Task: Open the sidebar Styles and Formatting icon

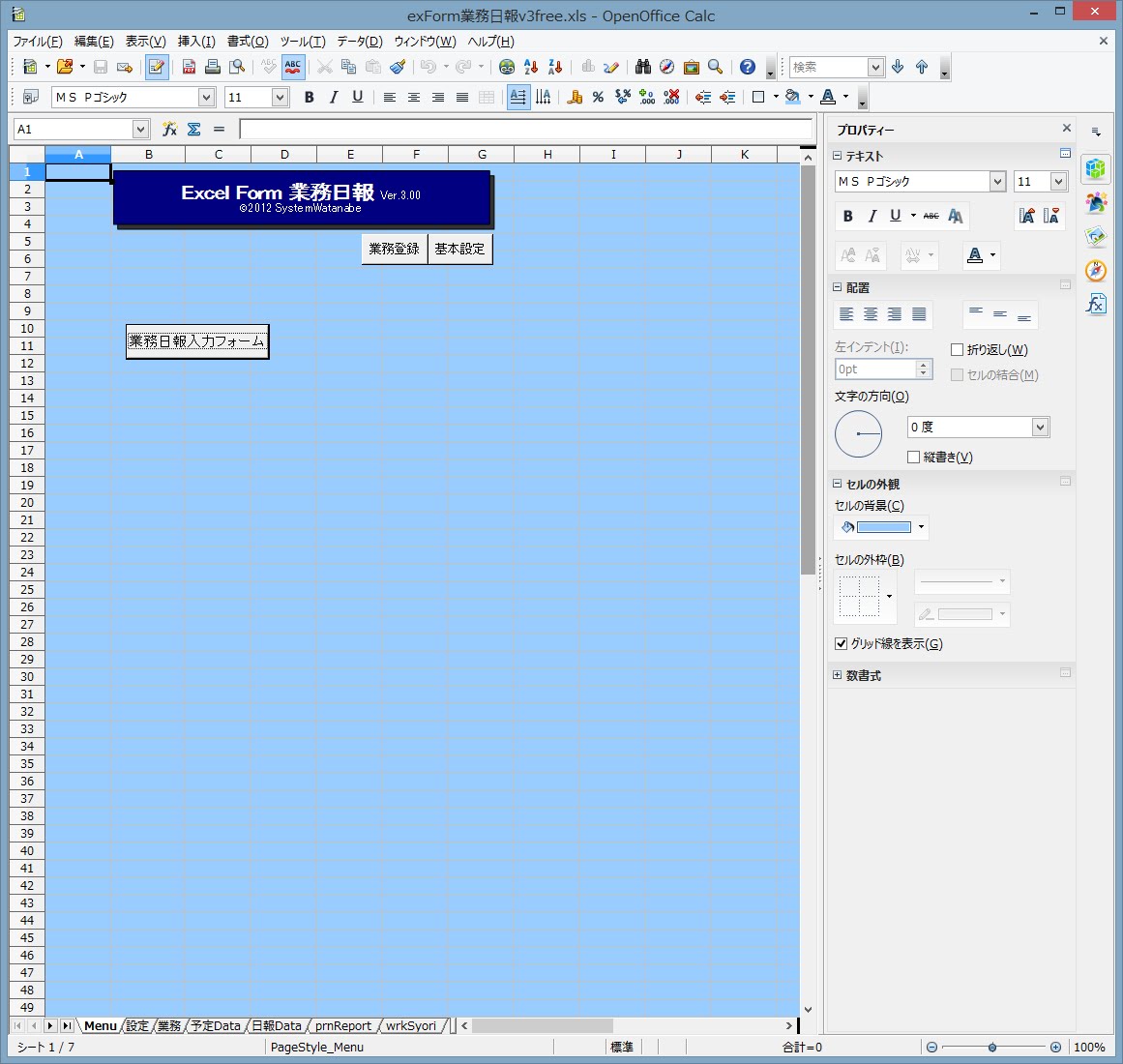Action: (1096, 202)
